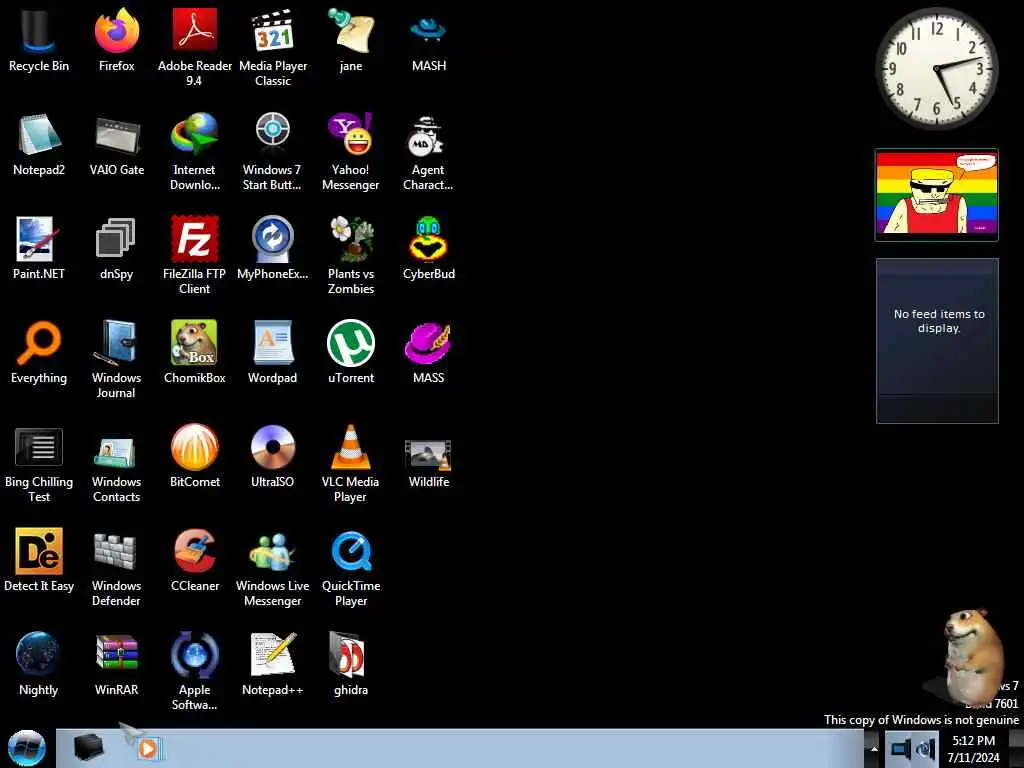Launch the Firefox desktop shortcut

click(x=116, y=40)
